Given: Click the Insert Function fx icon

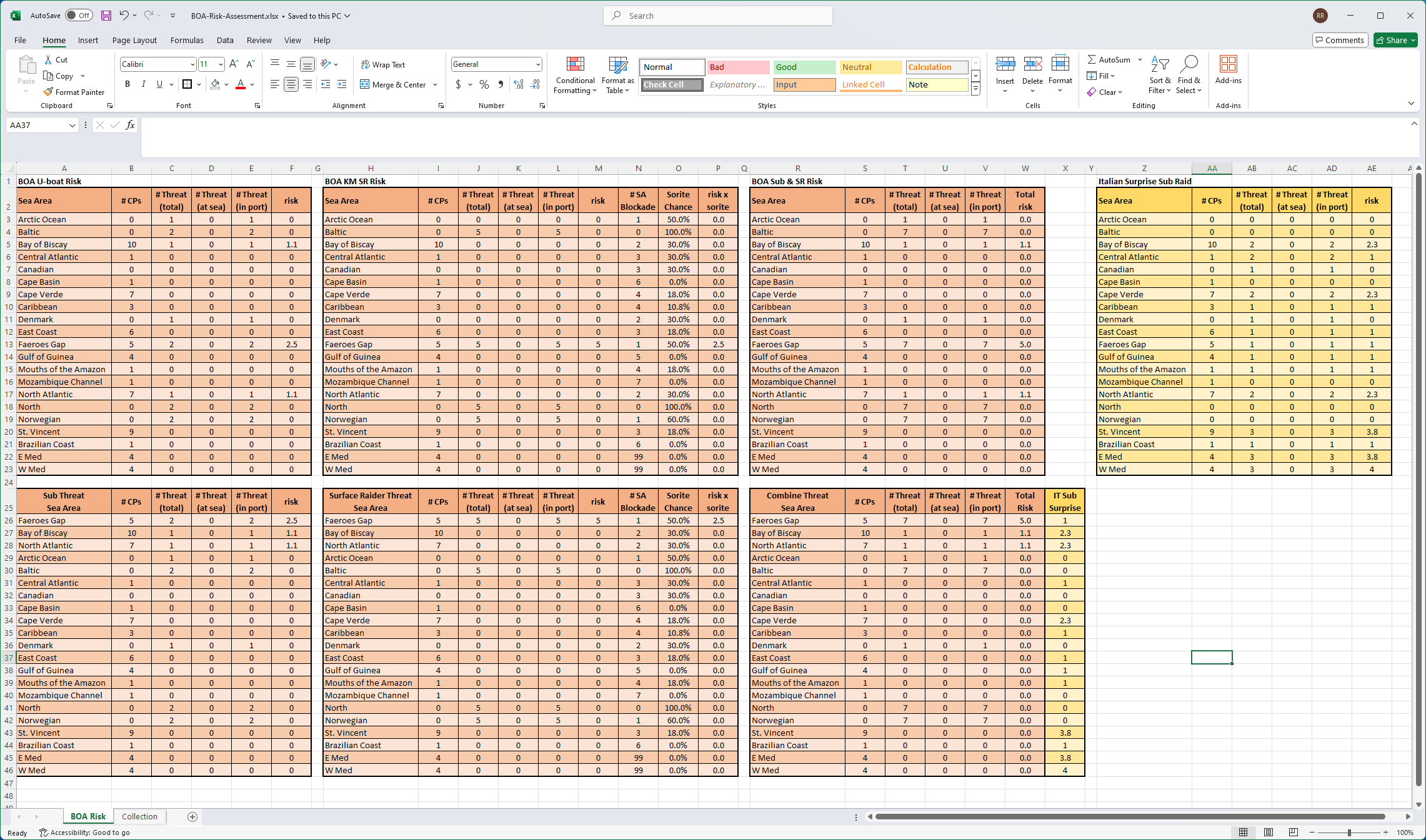Looking at the screenshot, I should [130, 125].
